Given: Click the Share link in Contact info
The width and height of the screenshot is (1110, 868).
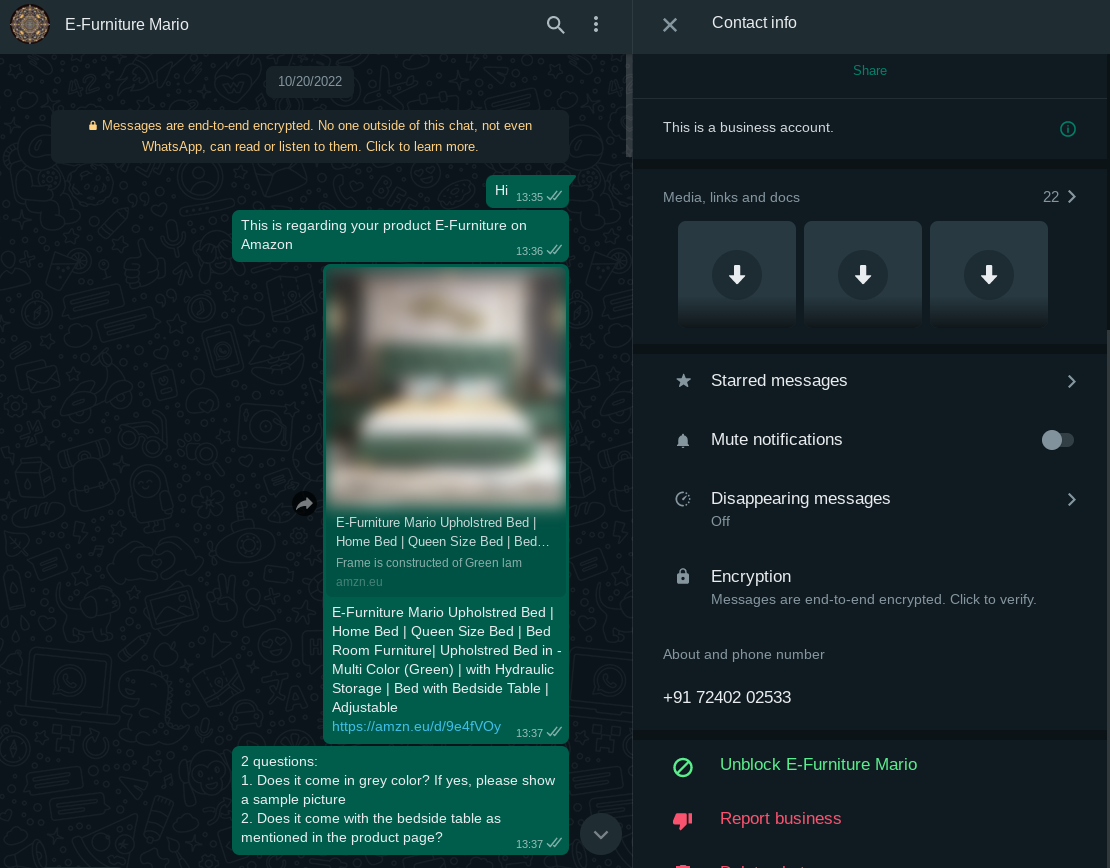Looking at the screenshot, I should tap(870, 71).
